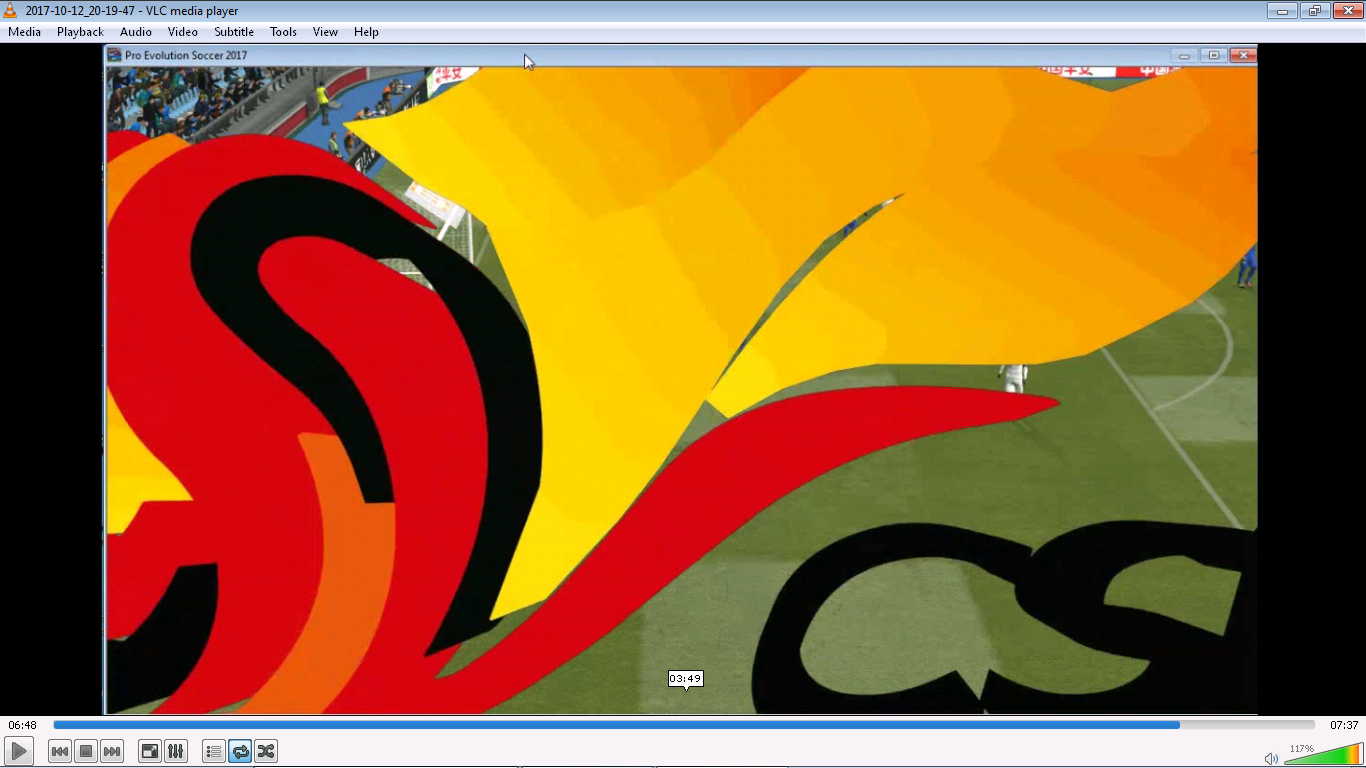Click the total time 07:37 label
Screen dimensions: 1366x768
(1344, 725)
